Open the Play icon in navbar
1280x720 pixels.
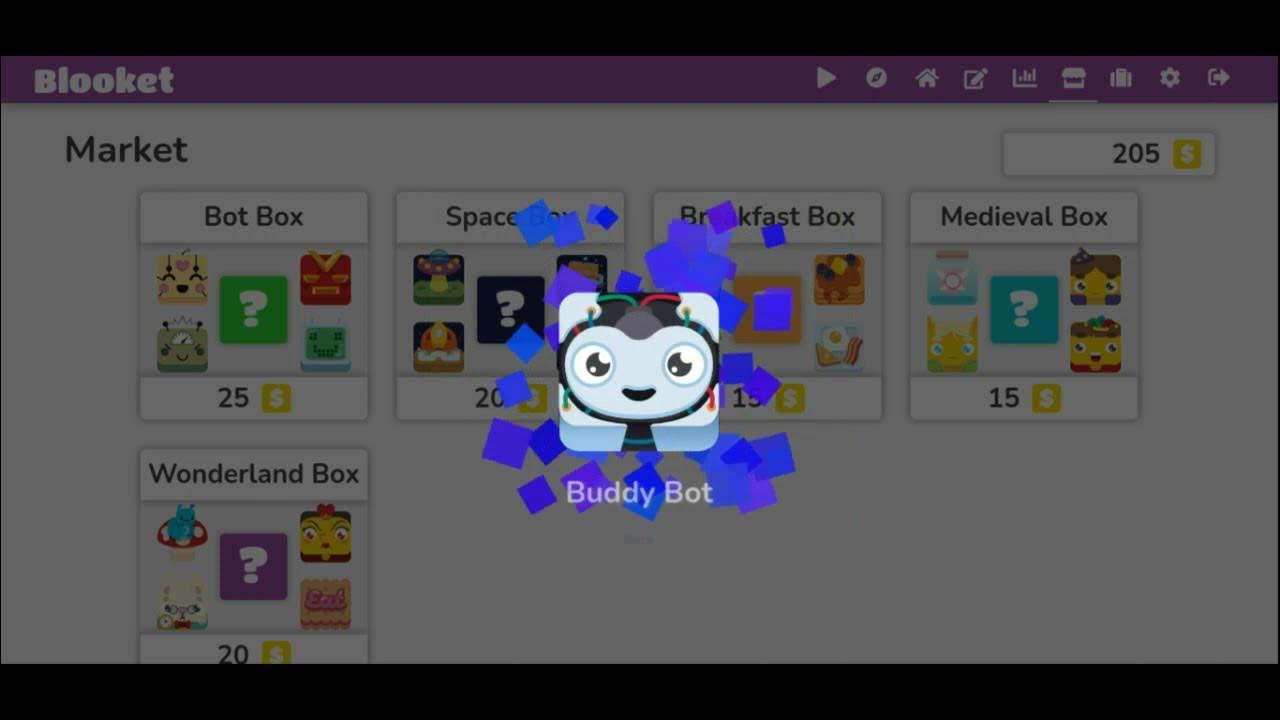coord(826,78)
